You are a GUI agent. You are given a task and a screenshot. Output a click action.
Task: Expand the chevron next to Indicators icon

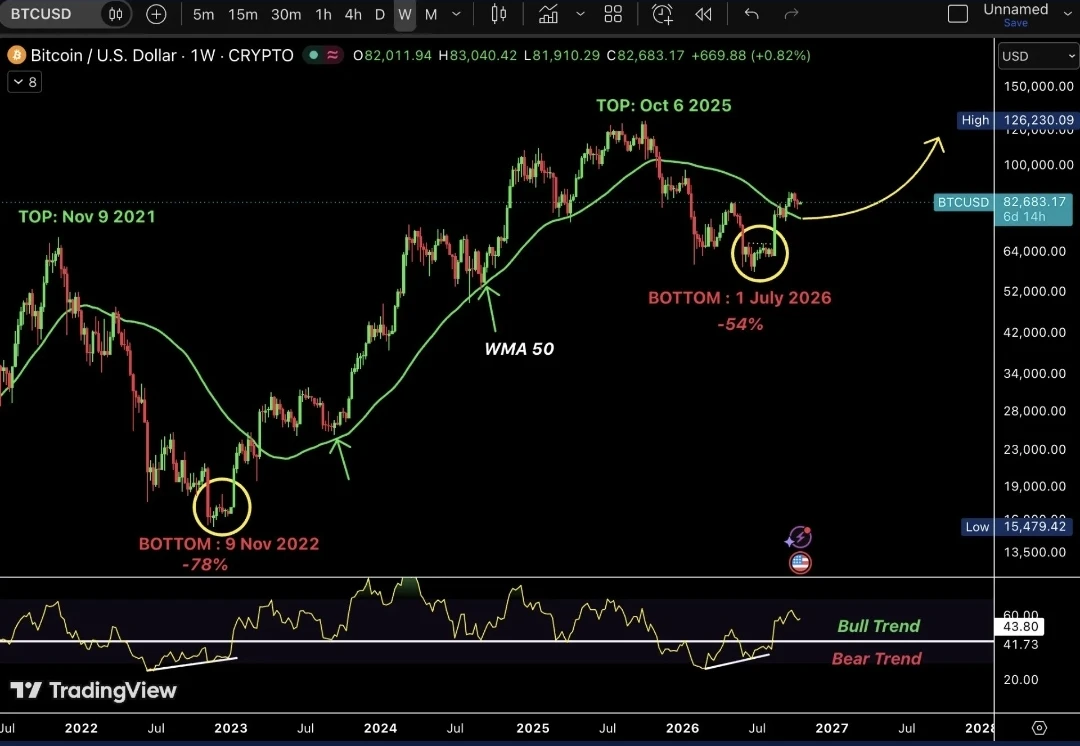pos(580,14)
